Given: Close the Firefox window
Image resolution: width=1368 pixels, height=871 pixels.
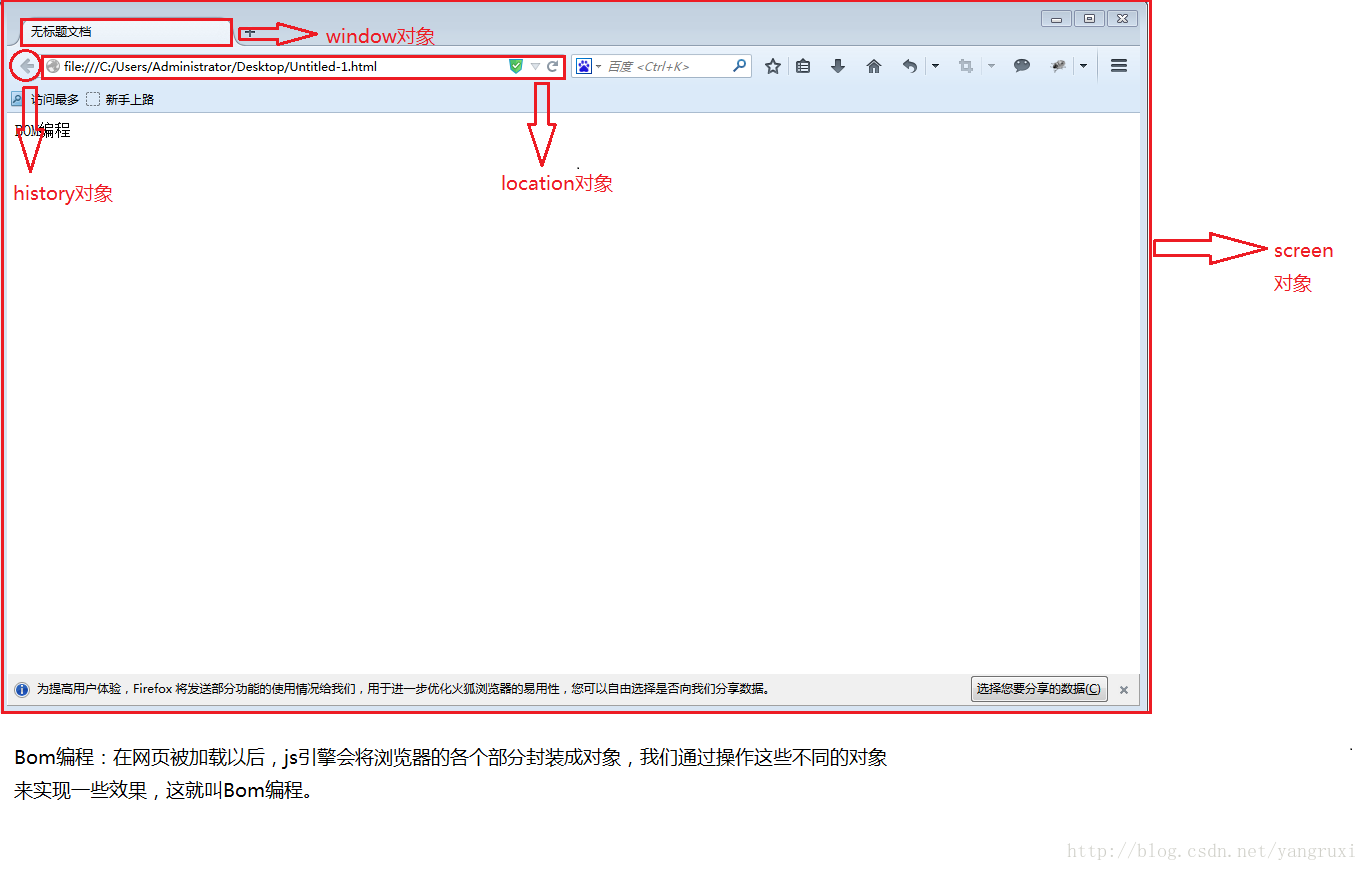Looking at the screenshot, I should [x=1122, y=18].
